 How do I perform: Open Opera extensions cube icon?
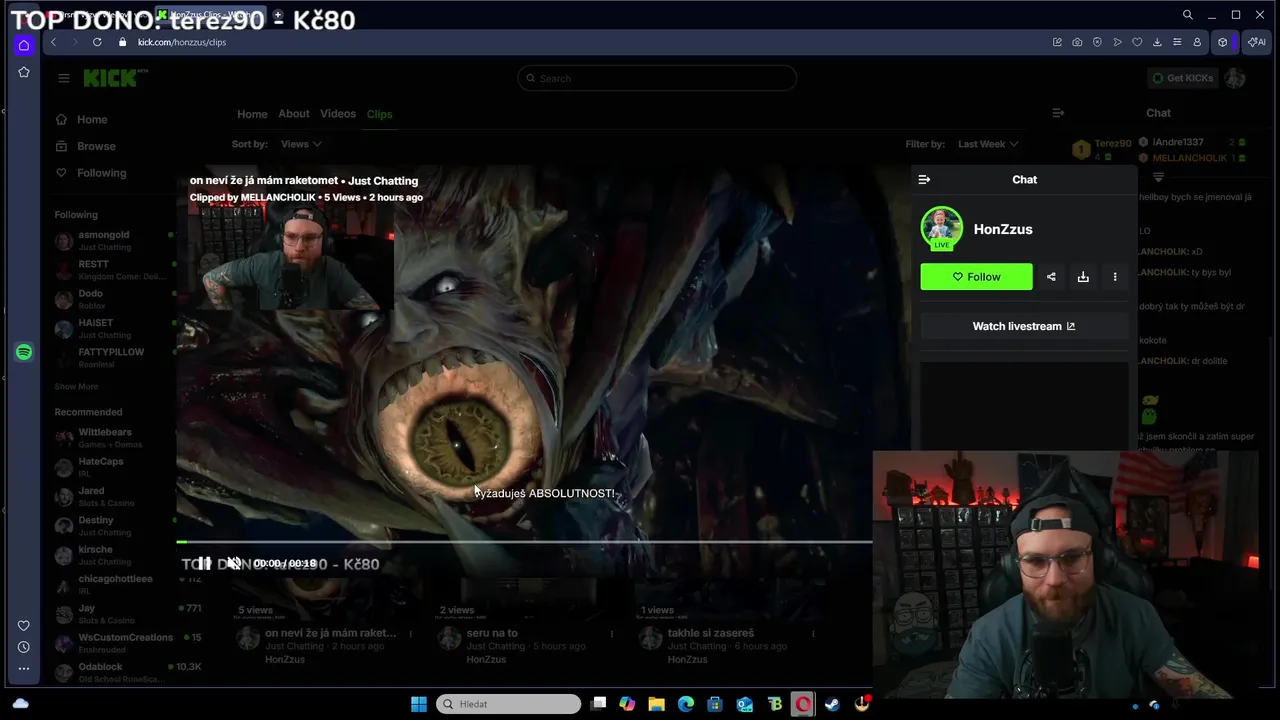[x=1222, y=42]
